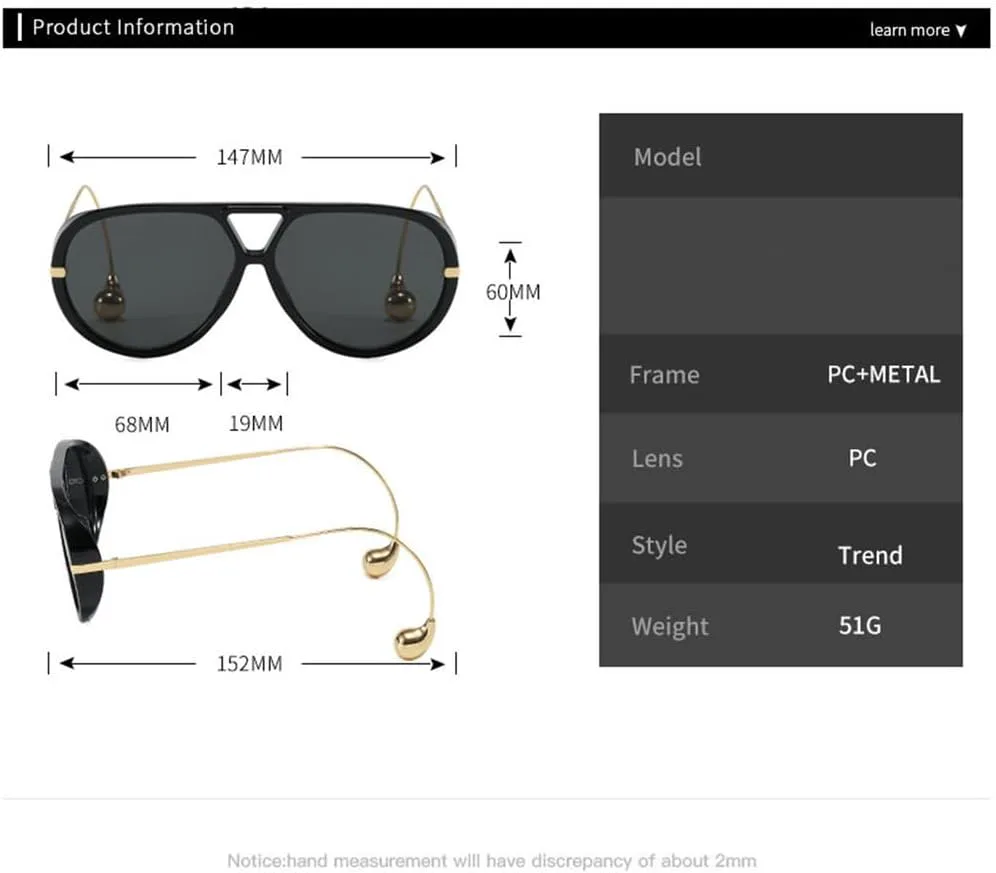Click the Trend style value
996x873 pixels.
869,555
